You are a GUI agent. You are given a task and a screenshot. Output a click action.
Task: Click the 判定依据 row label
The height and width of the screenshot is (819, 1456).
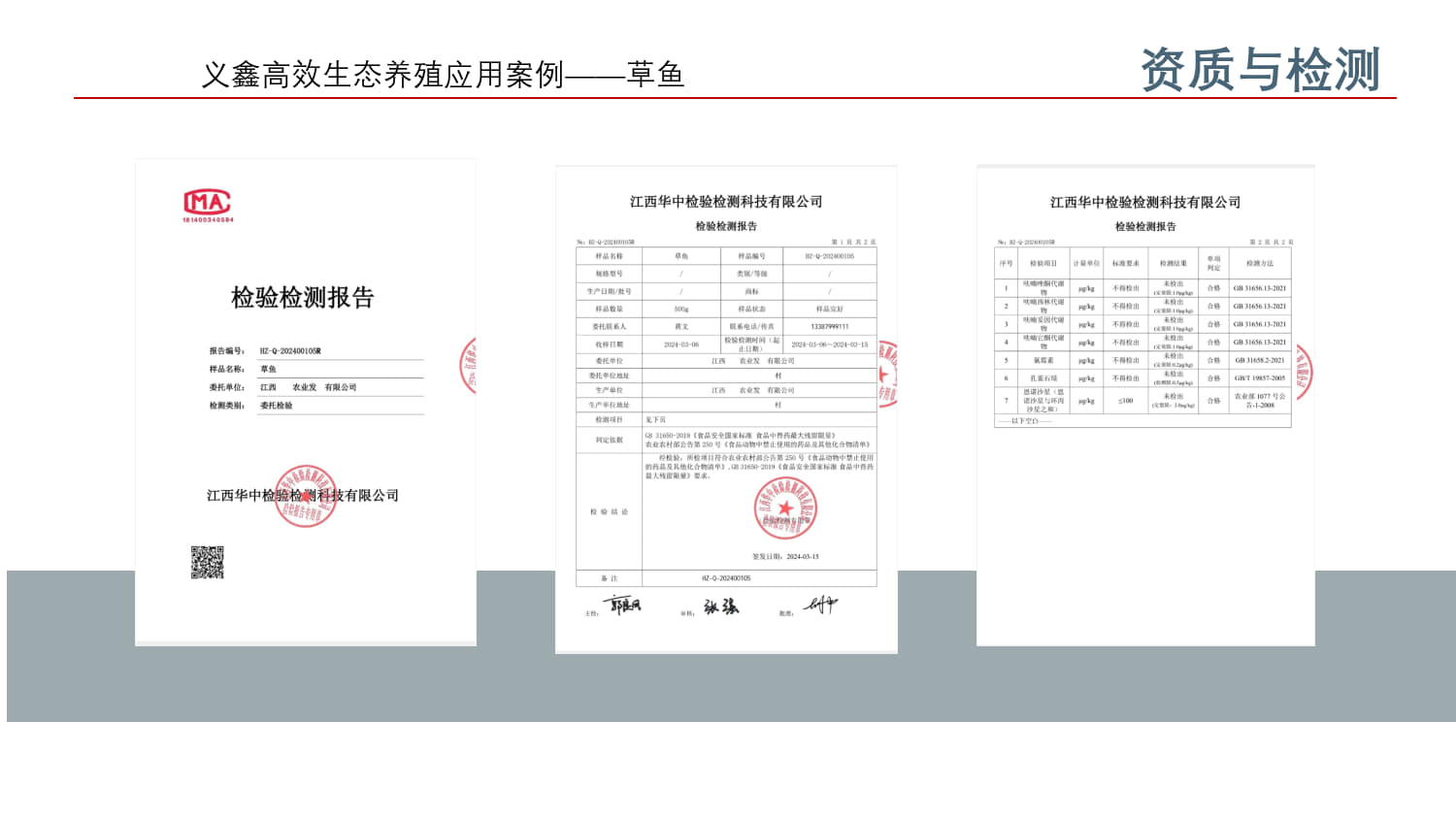pos(610,440)
